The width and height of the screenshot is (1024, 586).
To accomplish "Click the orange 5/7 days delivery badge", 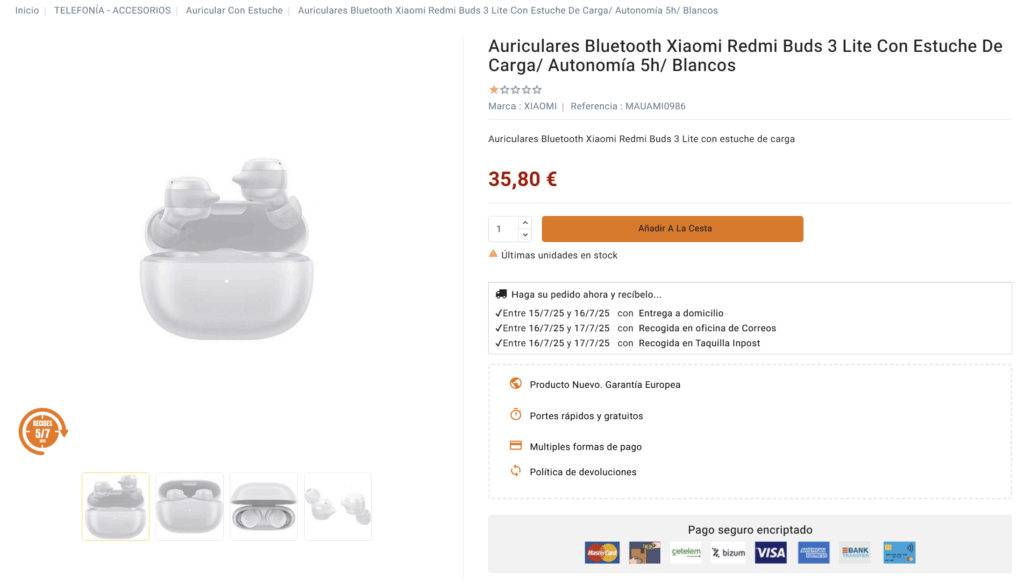I will (43, 432).
